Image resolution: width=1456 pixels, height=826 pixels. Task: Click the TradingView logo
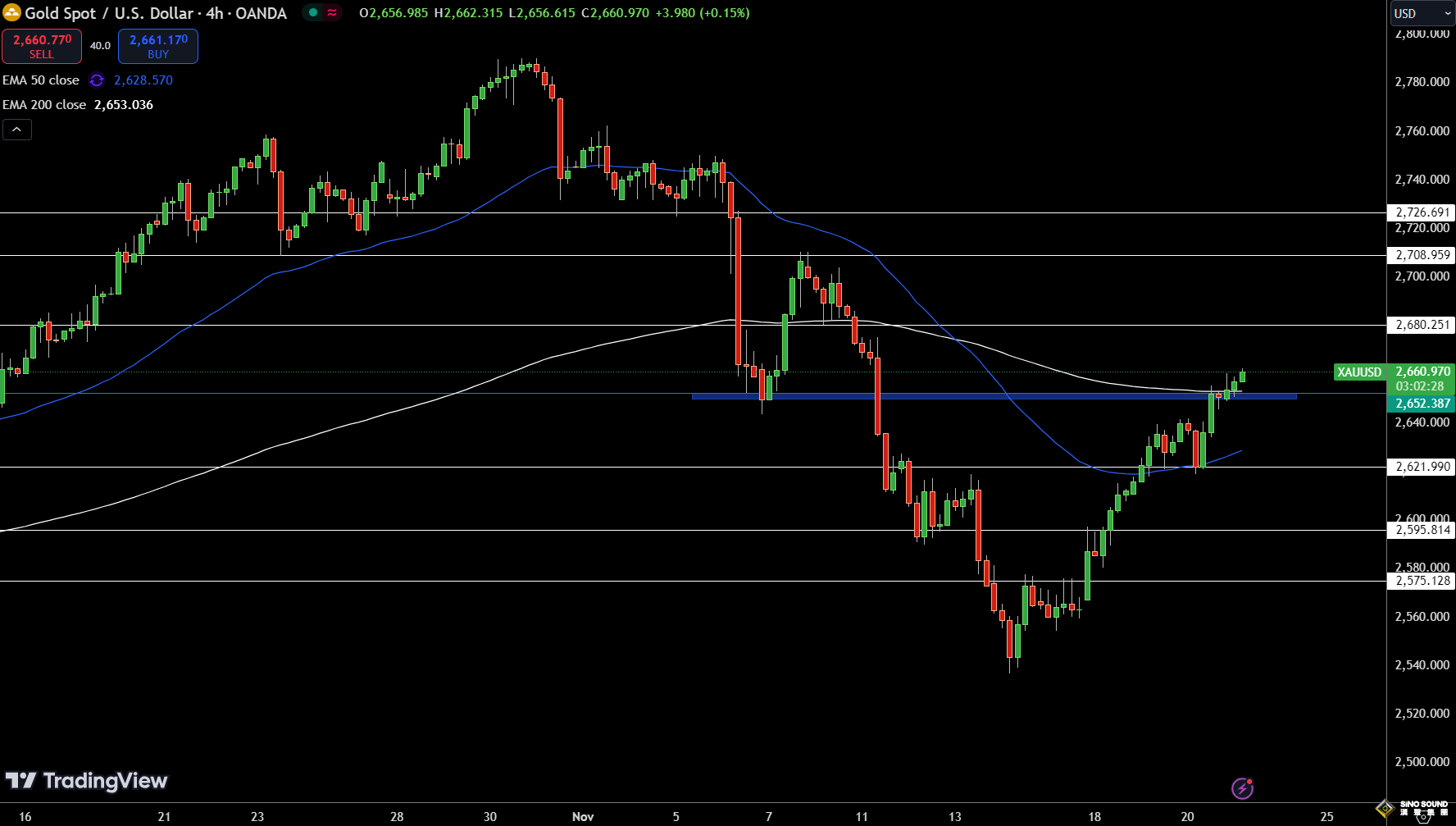(87, 781)
